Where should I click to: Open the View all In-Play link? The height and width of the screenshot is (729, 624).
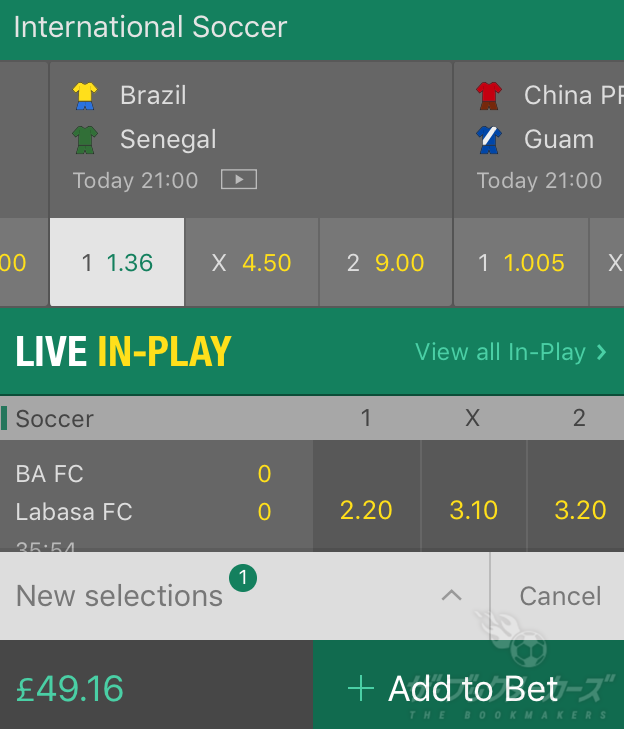(511, 352)
